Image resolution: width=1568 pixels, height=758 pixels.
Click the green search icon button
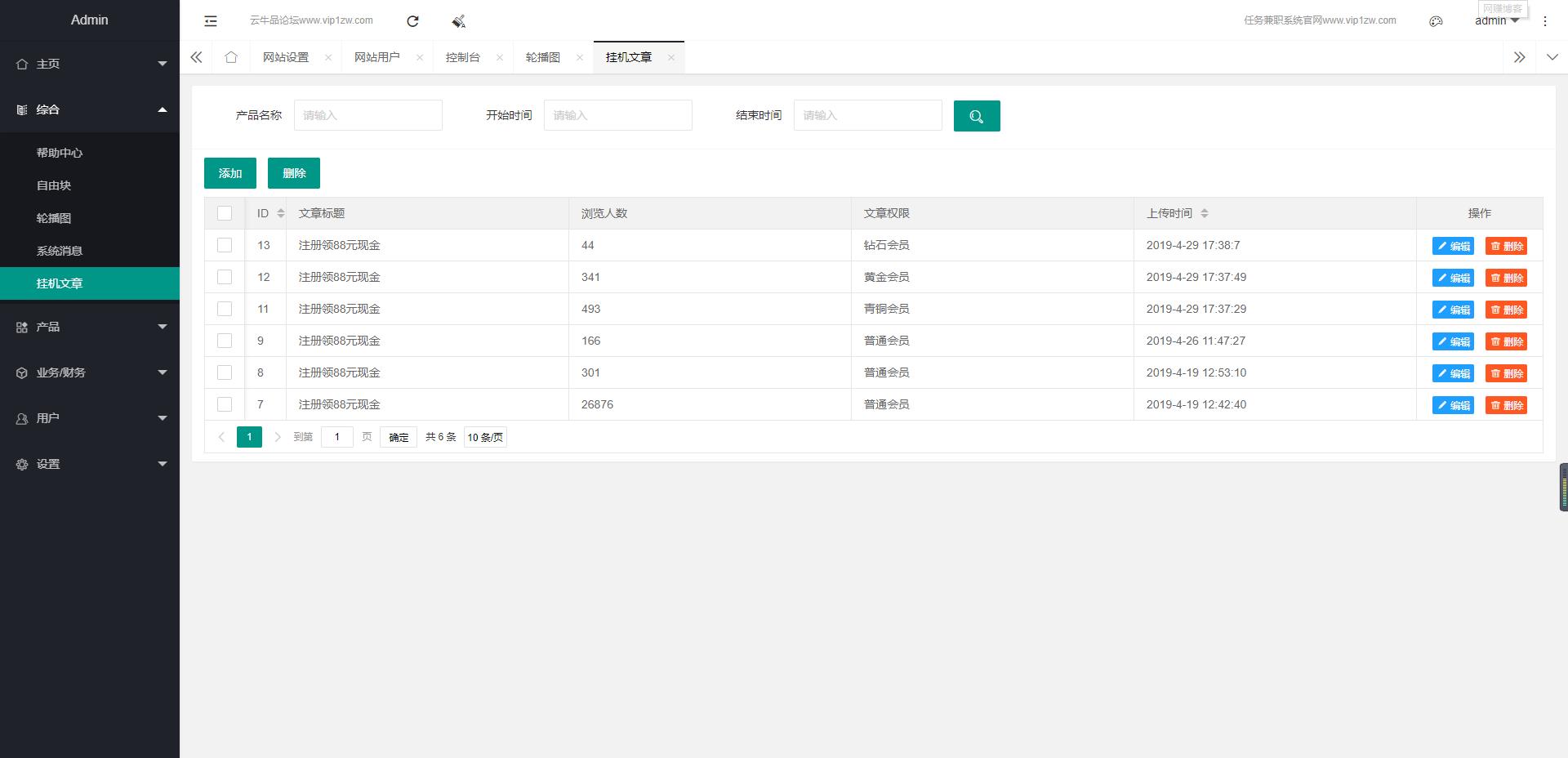click(x=977, y=116)
